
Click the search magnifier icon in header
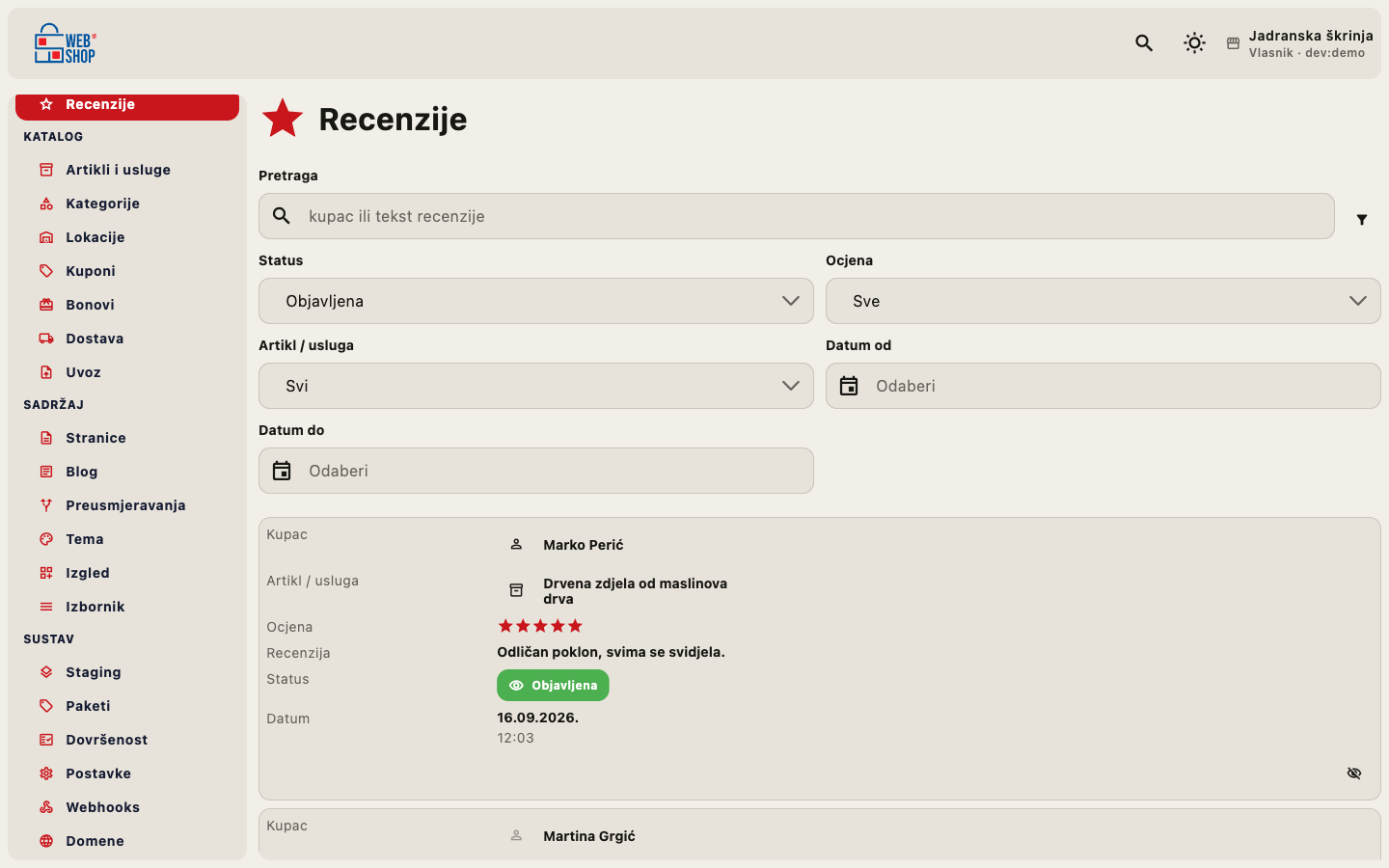tap(1144, 42)
